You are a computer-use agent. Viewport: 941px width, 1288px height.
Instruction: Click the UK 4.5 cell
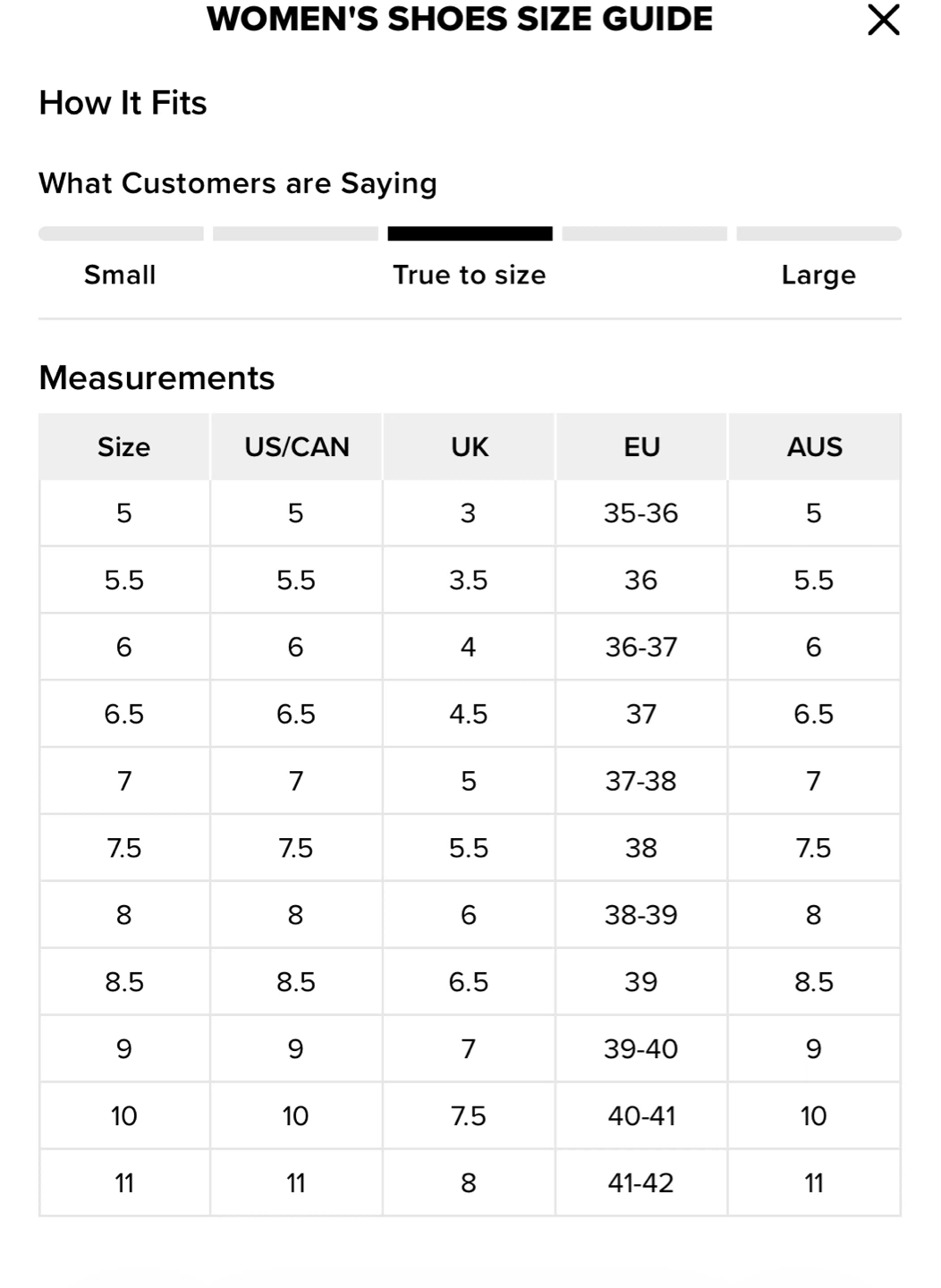click(469, 714)
